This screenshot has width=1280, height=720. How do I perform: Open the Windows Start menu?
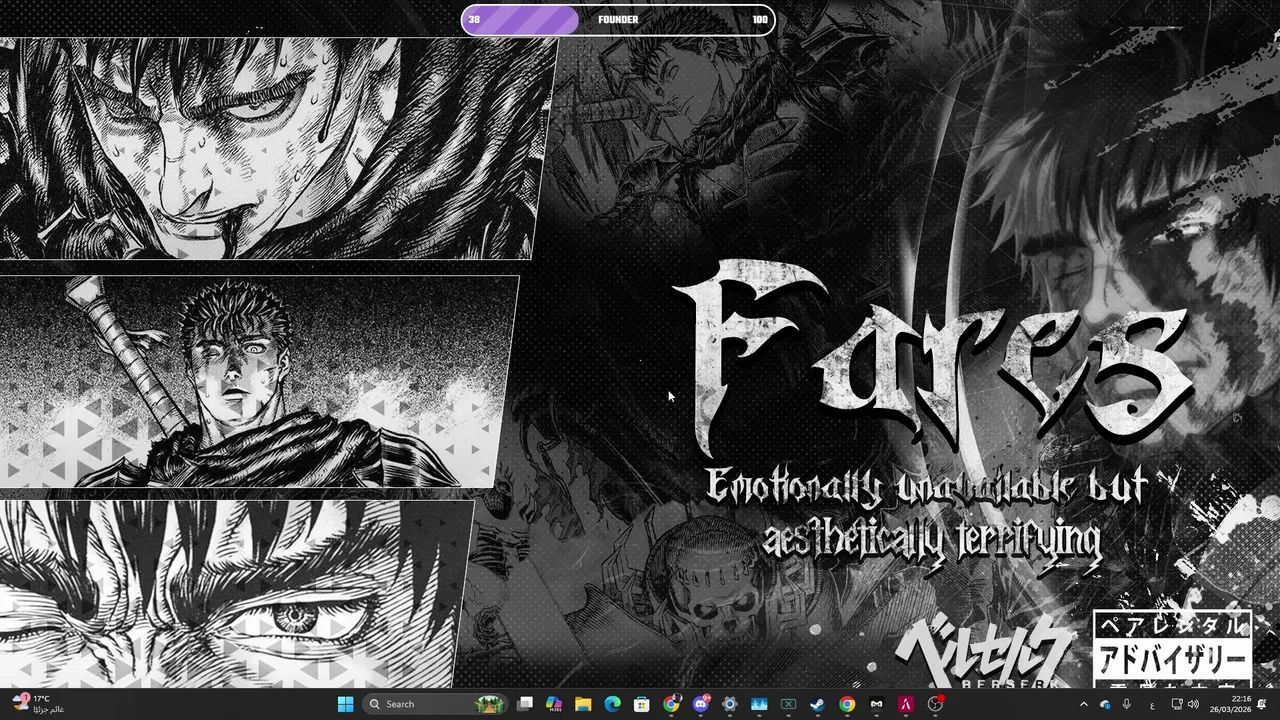click(346, 704)
